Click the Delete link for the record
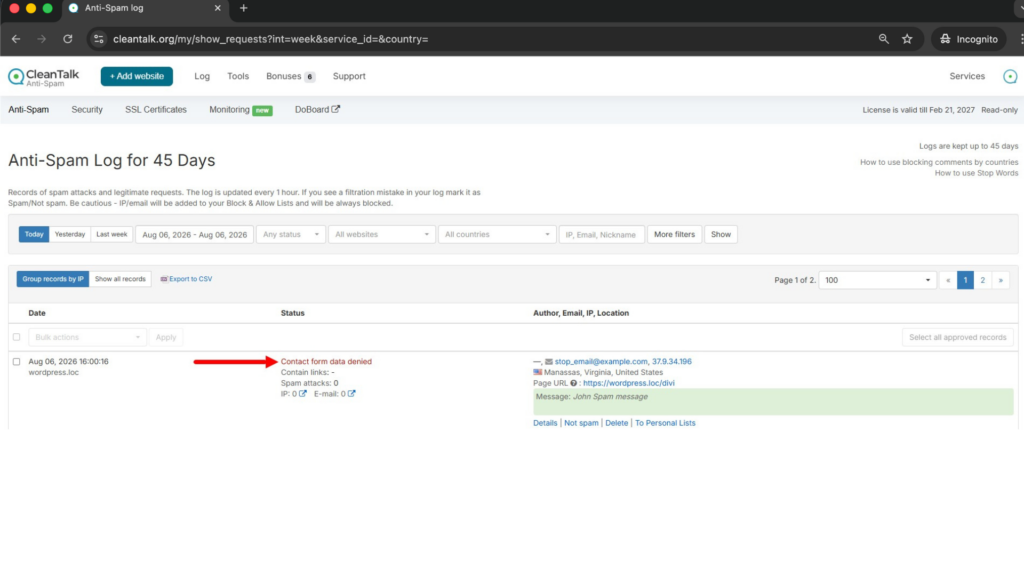Screen dimensions: 1024x576 pyautogui.click(x=616, y=423)
